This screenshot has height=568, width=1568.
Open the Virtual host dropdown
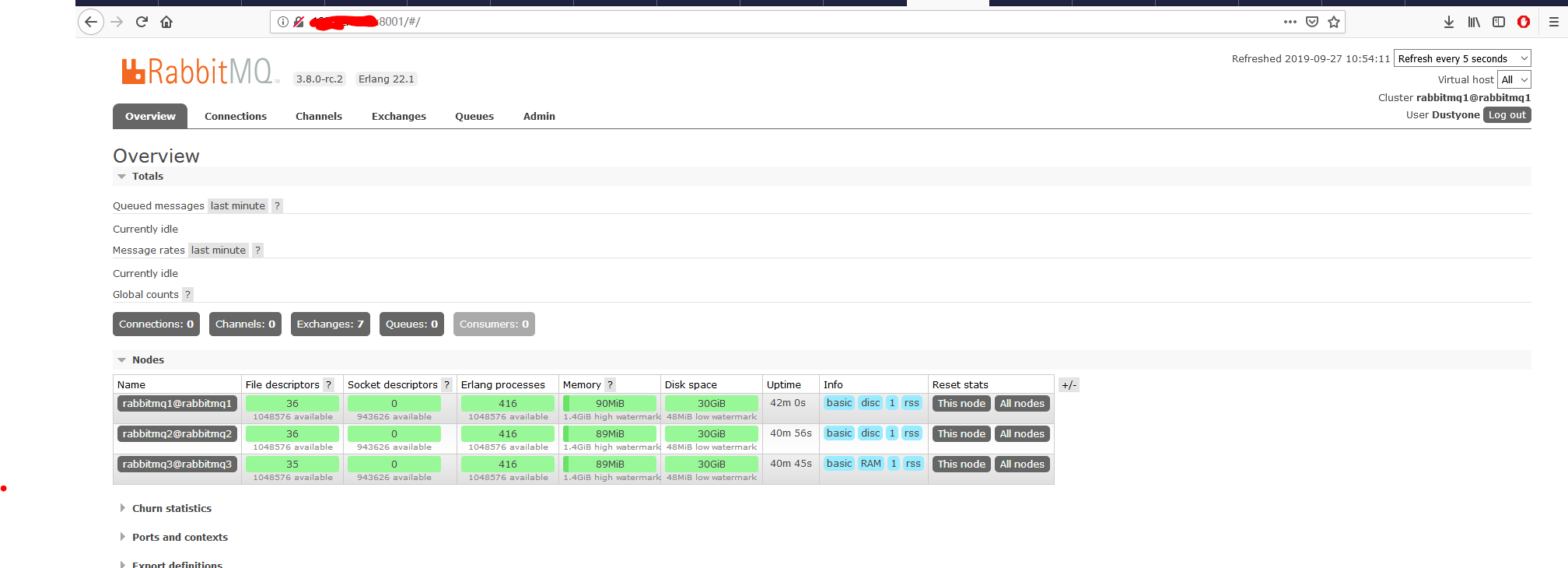point(1514,79)
